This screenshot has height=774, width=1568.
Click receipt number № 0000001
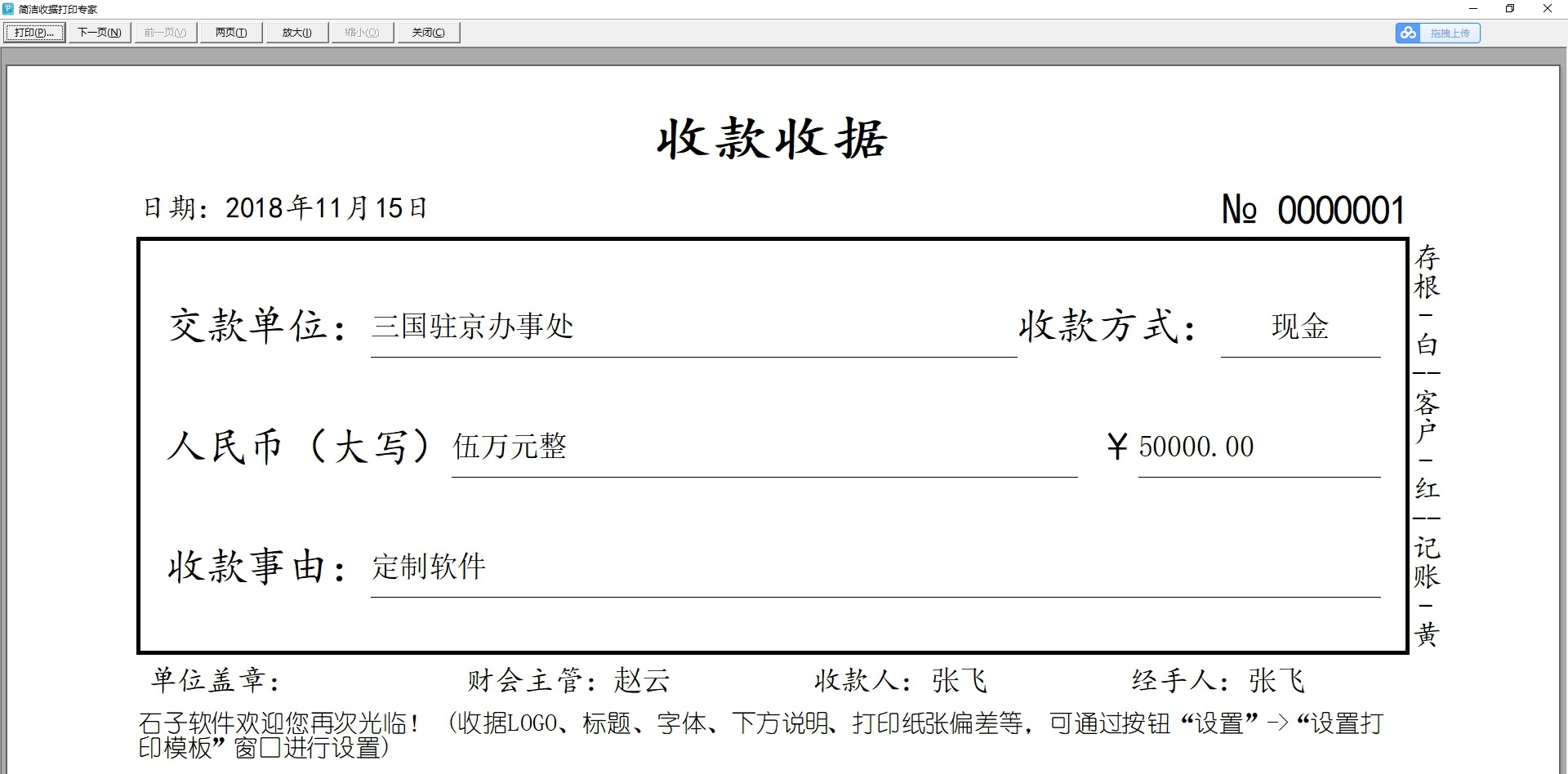click(1312, 210)
